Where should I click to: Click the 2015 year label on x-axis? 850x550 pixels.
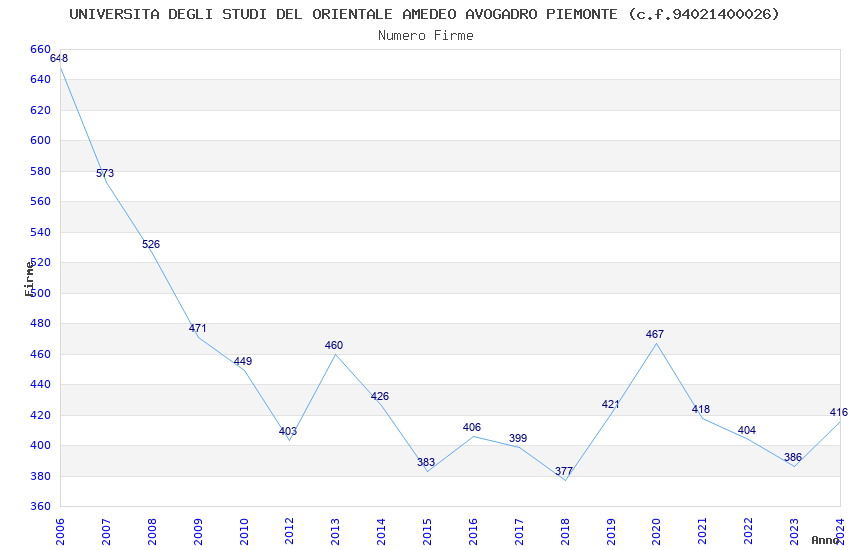pos(427,531)
